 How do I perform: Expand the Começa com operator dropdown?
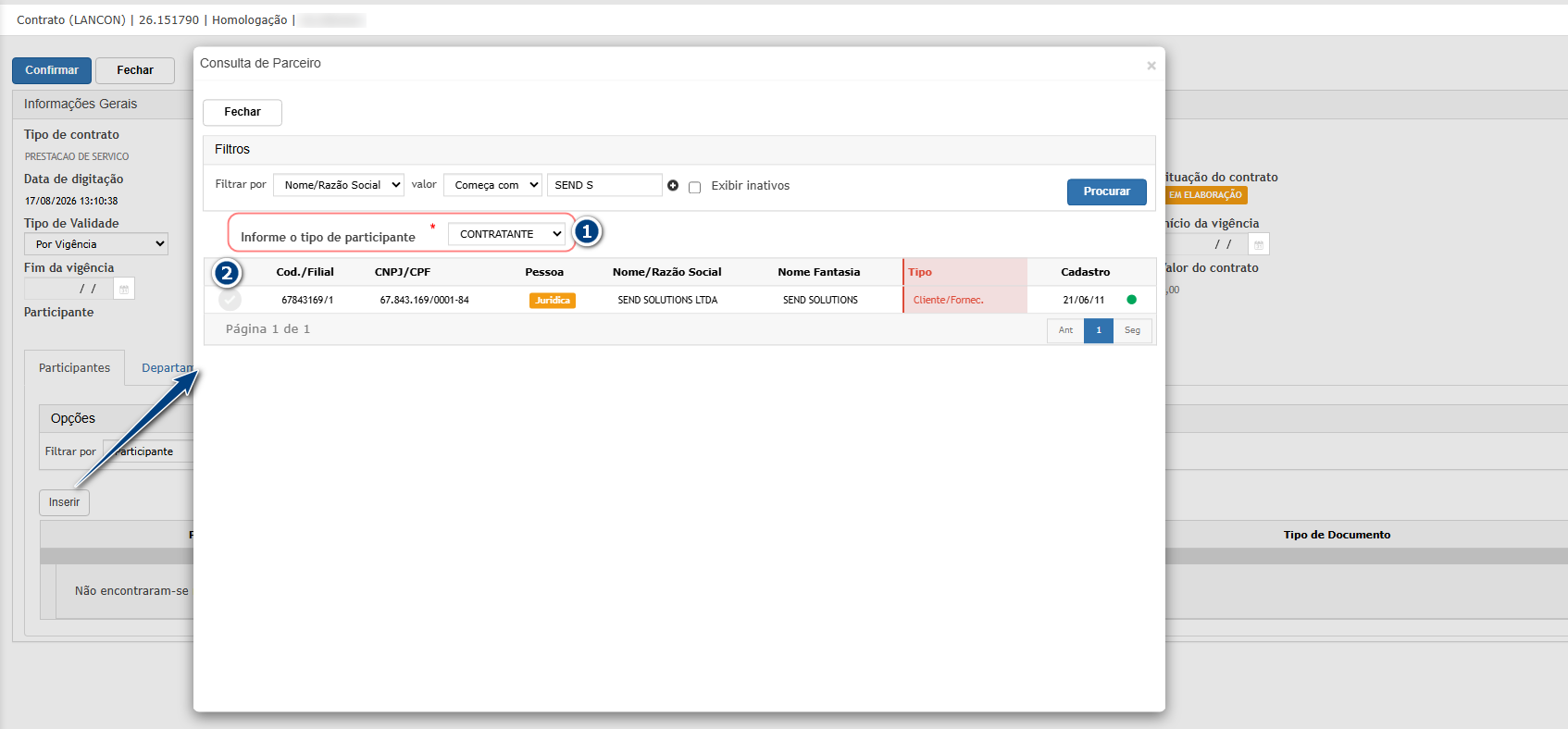click(492, 185)
